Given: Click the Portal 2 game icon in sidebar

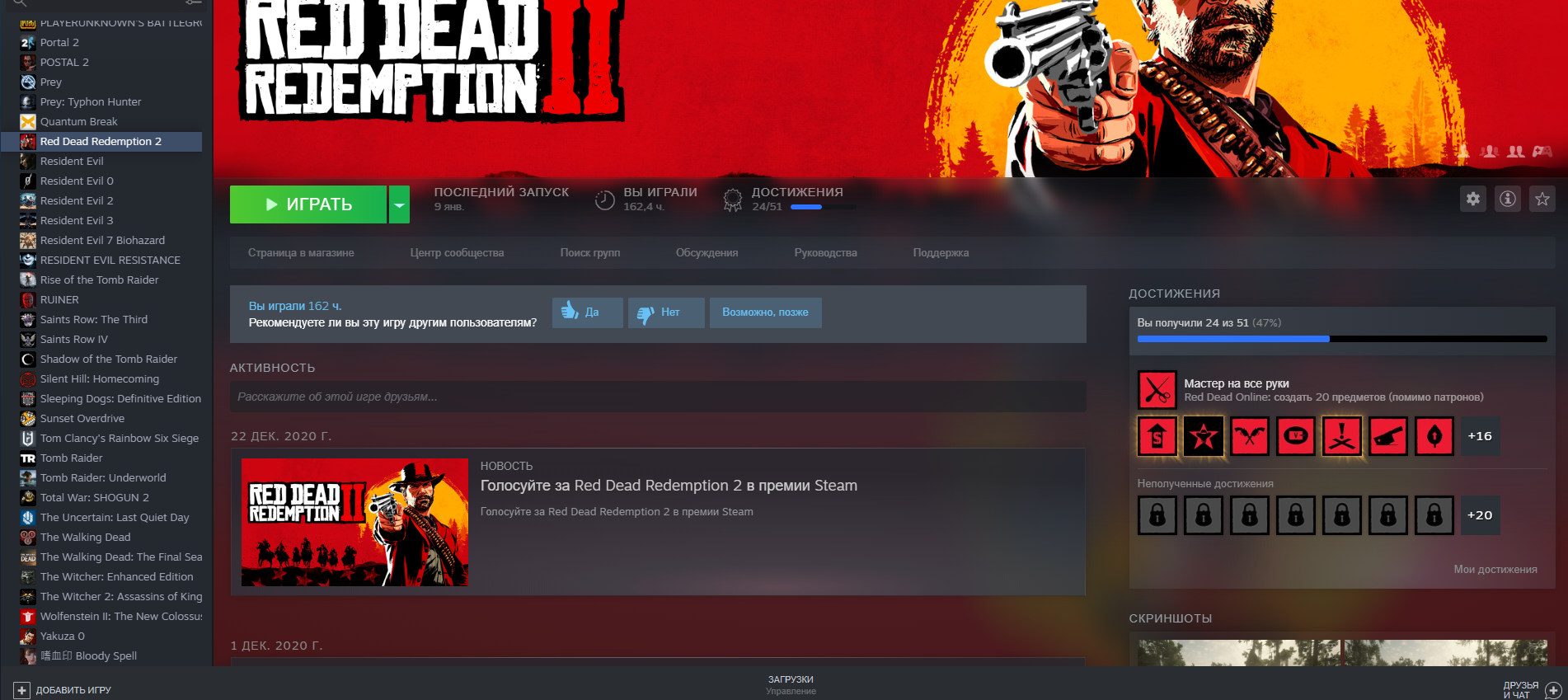Looking at the screenshot, I should coord(28,42).
